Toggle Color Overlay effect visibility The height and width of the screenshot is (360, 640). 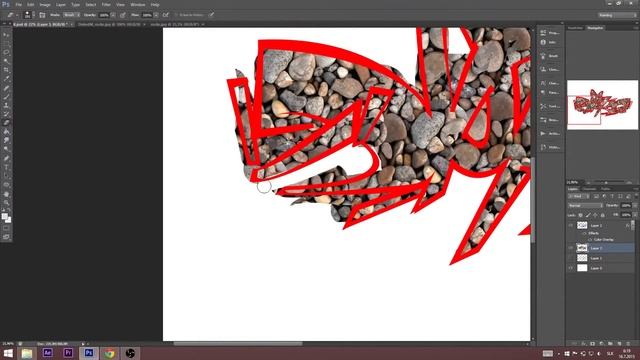[x=590, y=240]
